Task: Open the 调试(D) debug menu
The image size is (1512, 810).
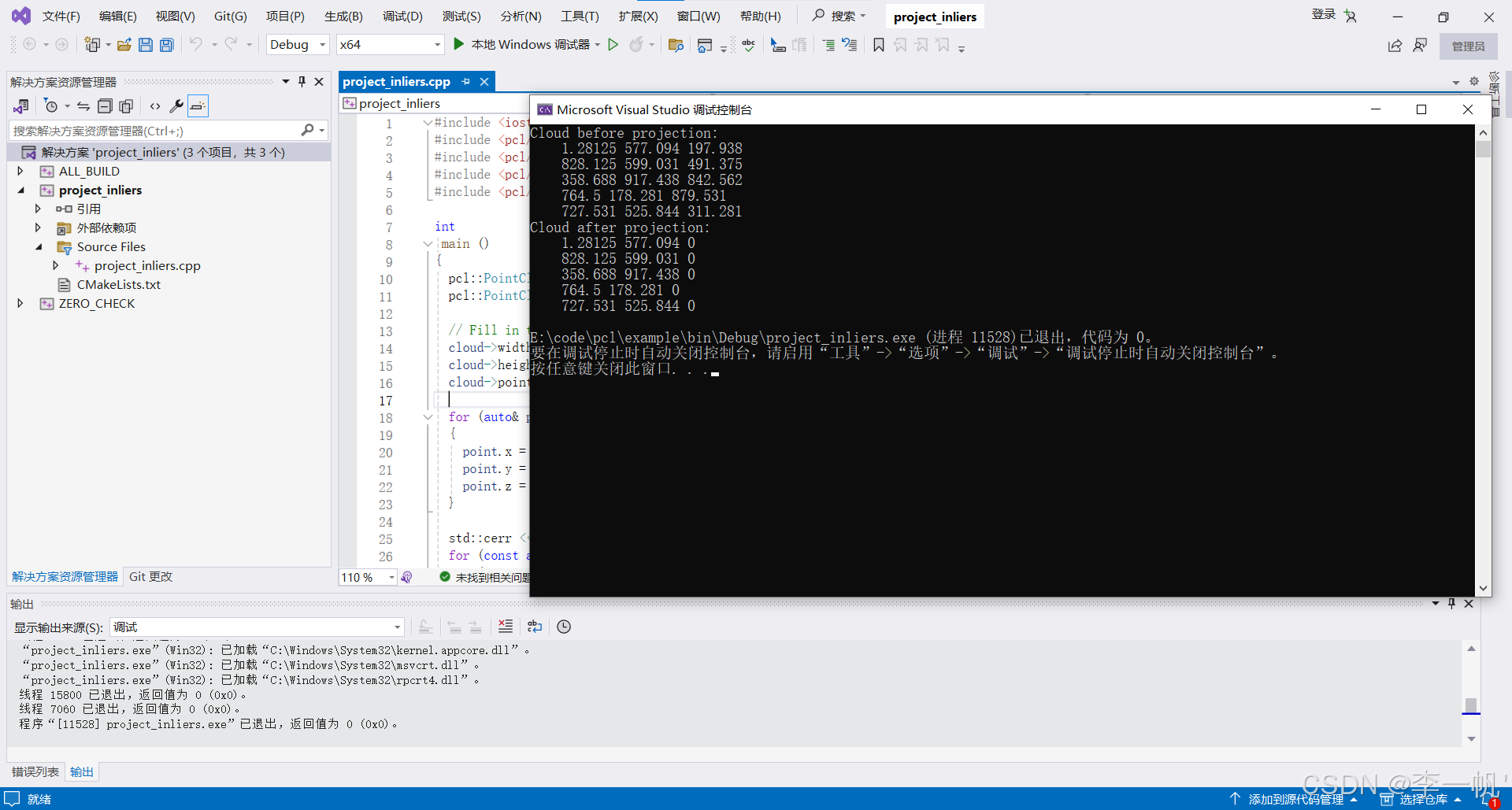Action: 402,16
